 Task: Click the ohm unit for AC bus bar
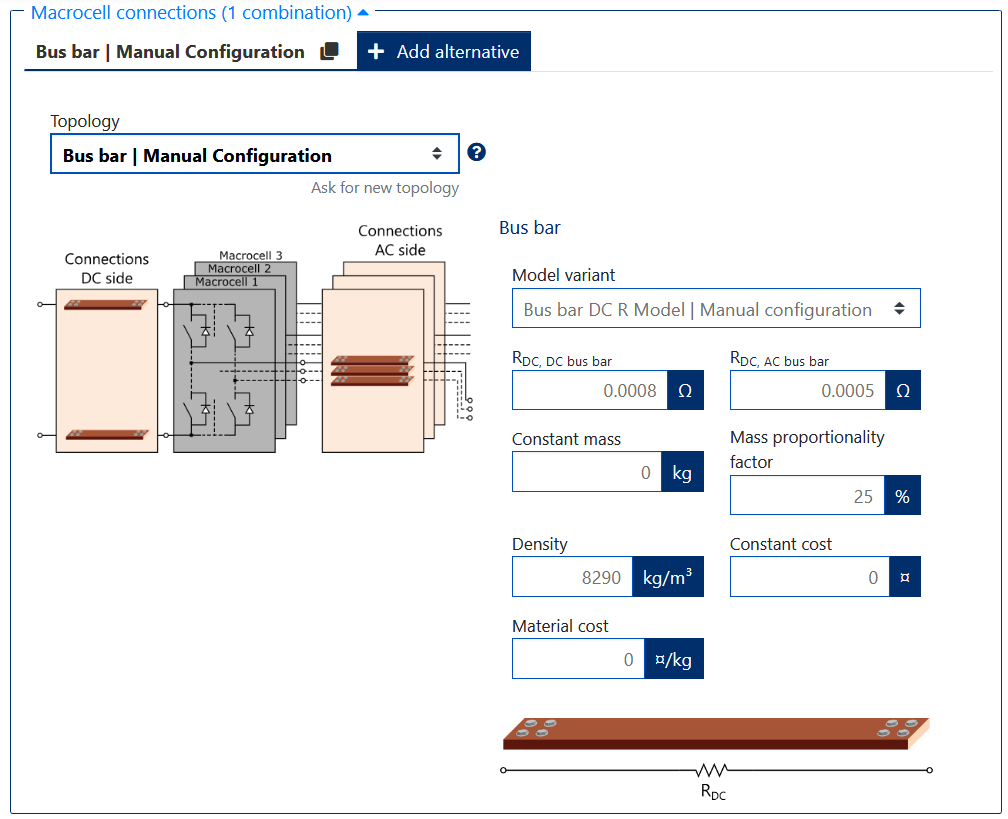click(902, 391)
